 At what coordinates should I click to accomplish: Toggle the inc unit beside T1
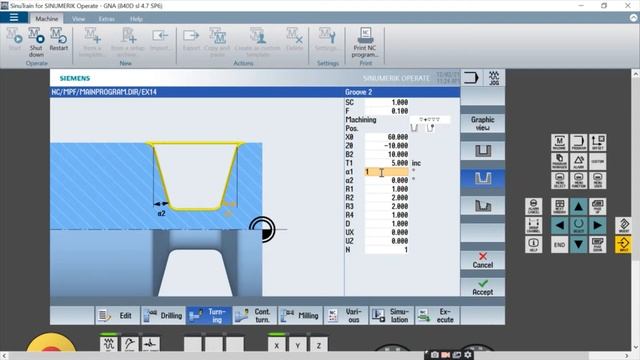(x=416, y=163)
